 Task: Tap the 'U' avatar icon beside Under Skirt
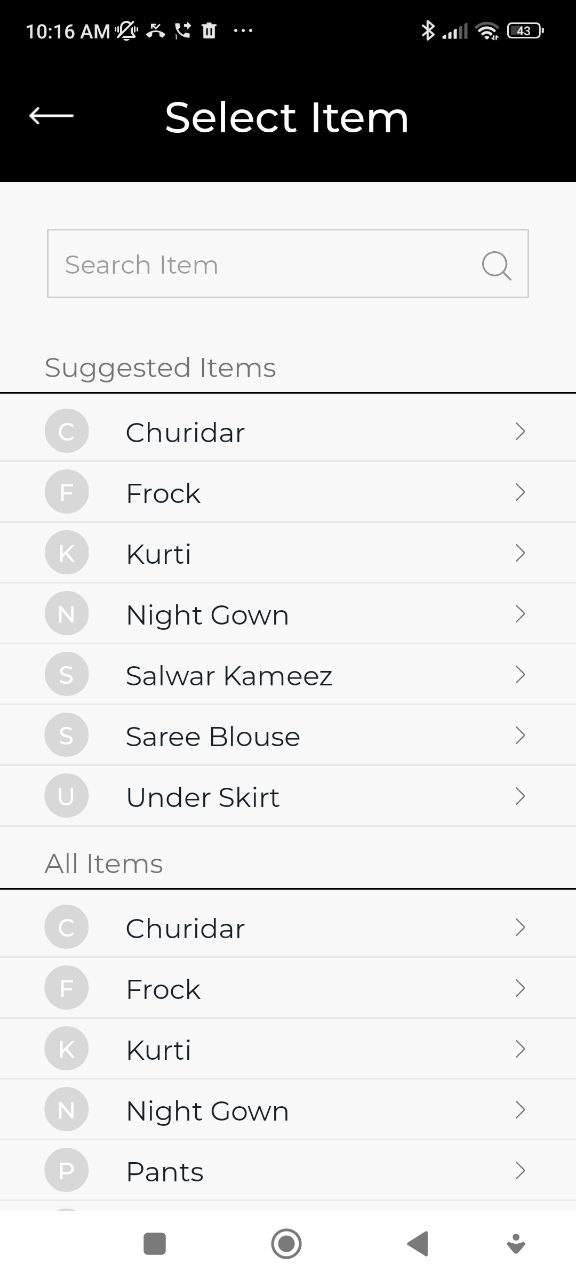pyautogui.click(x=66, y=796)
